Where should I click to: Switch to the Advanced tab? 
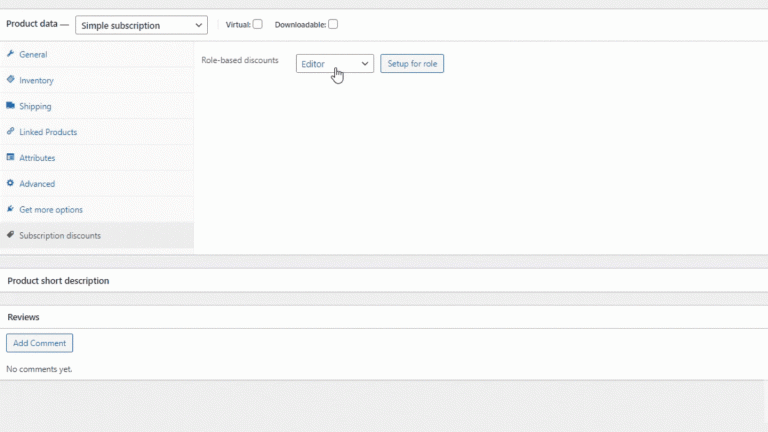[x=97, y=184]
